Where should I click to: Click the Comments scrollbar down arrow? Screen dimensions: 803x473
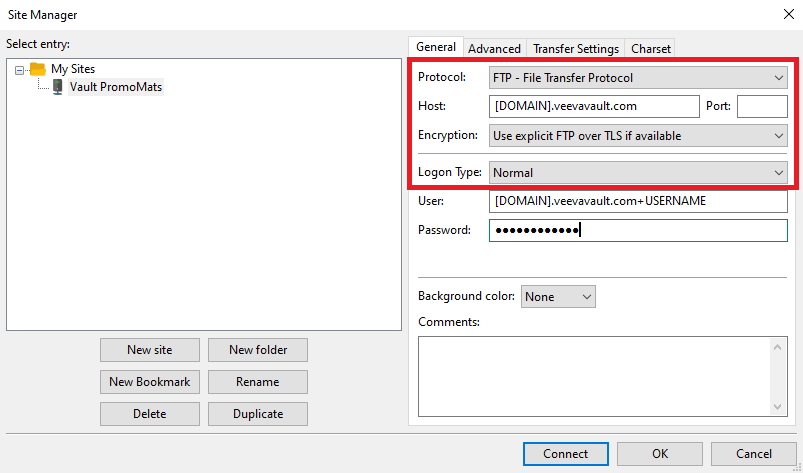point(779,406)
